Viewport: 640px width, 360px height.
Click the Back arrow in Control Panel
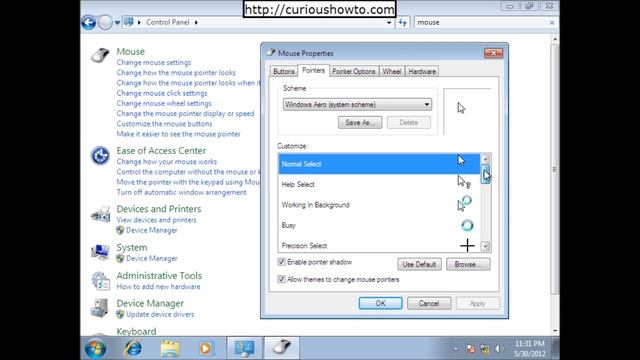pyautogui.click(x=89, y=22)
